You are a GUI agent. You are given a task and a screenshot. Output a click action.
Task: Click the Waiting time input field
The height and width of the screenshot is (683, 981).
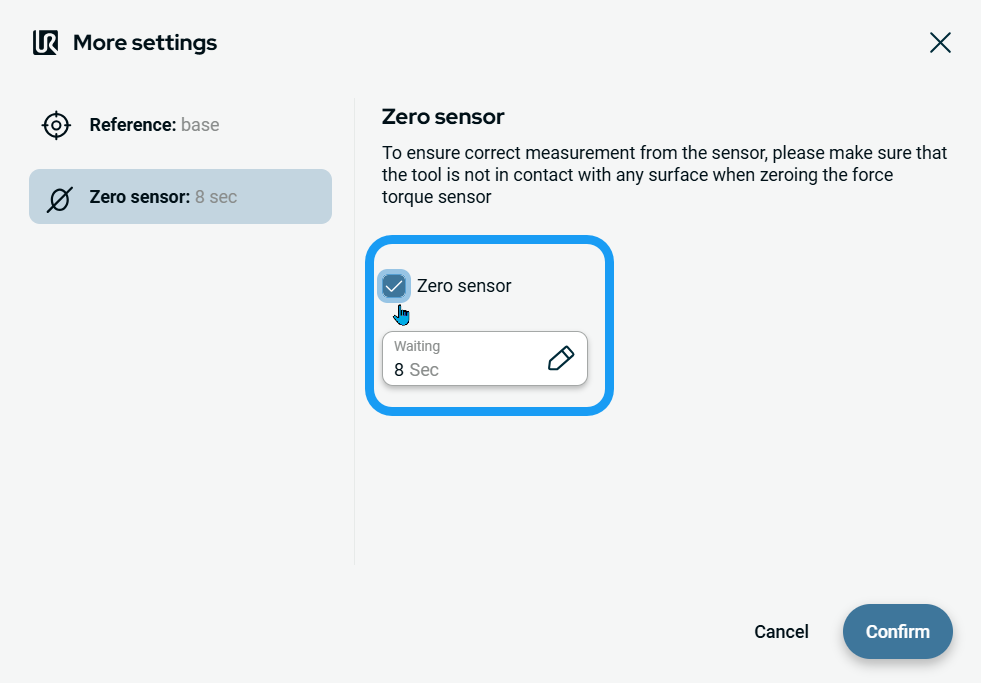coord(465,358)
